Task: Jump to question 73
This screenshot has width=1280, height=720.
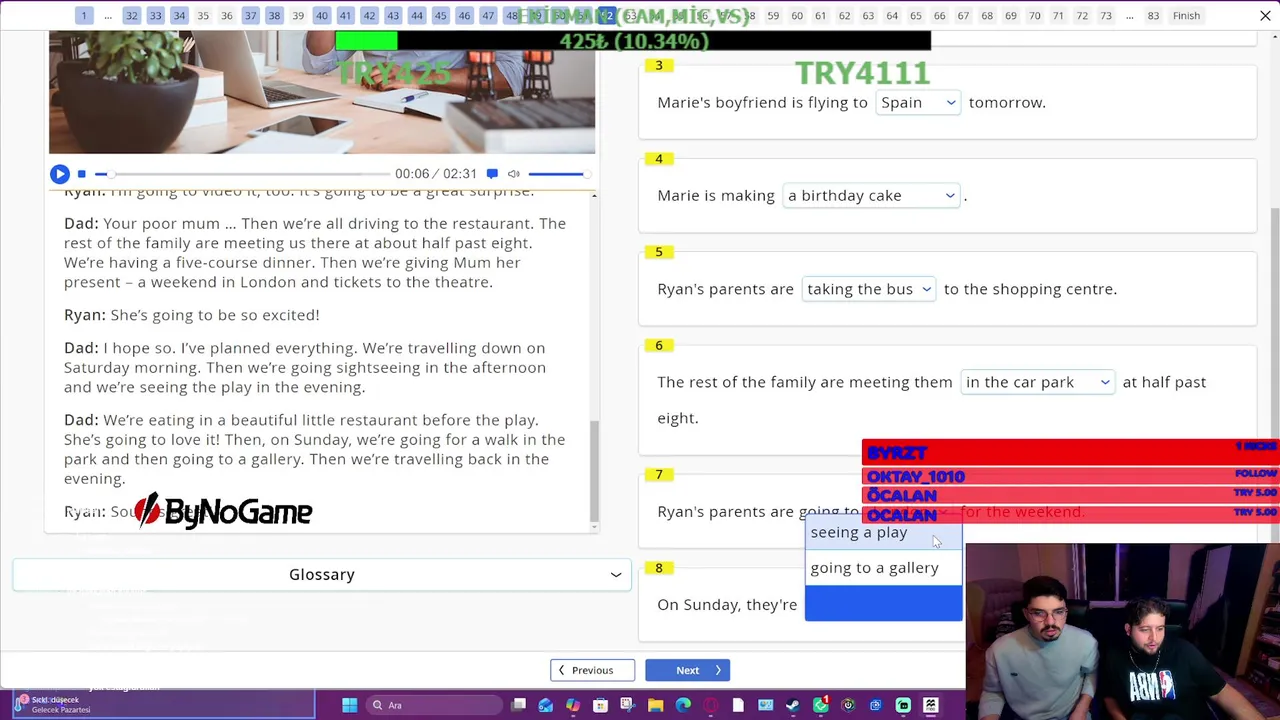Action: tap(1106, 16)
